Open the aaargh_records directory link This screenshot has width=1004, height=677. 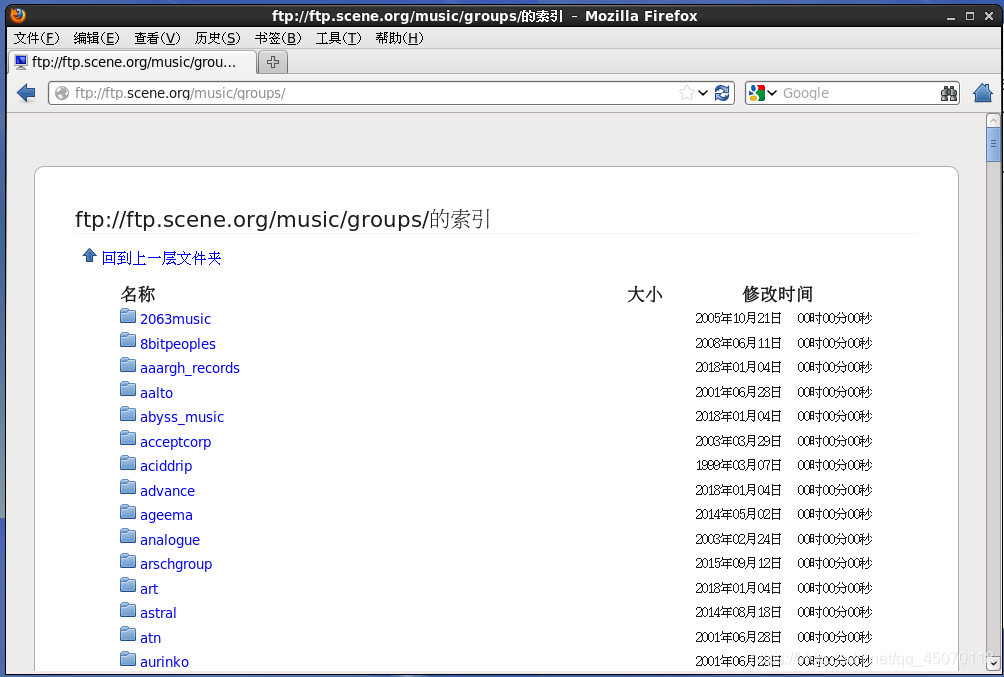pyautogui.click(x=190, y=368)
